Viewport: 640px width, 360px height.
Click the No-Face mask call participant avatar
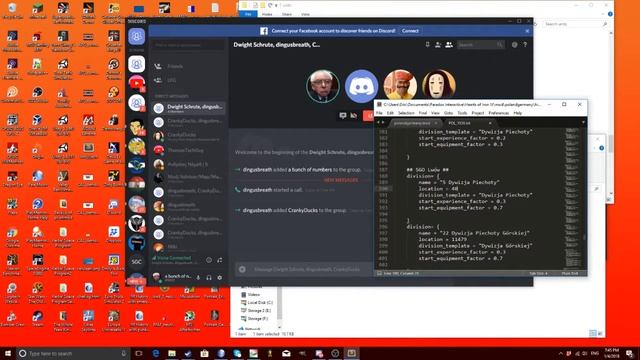[439, 84]
